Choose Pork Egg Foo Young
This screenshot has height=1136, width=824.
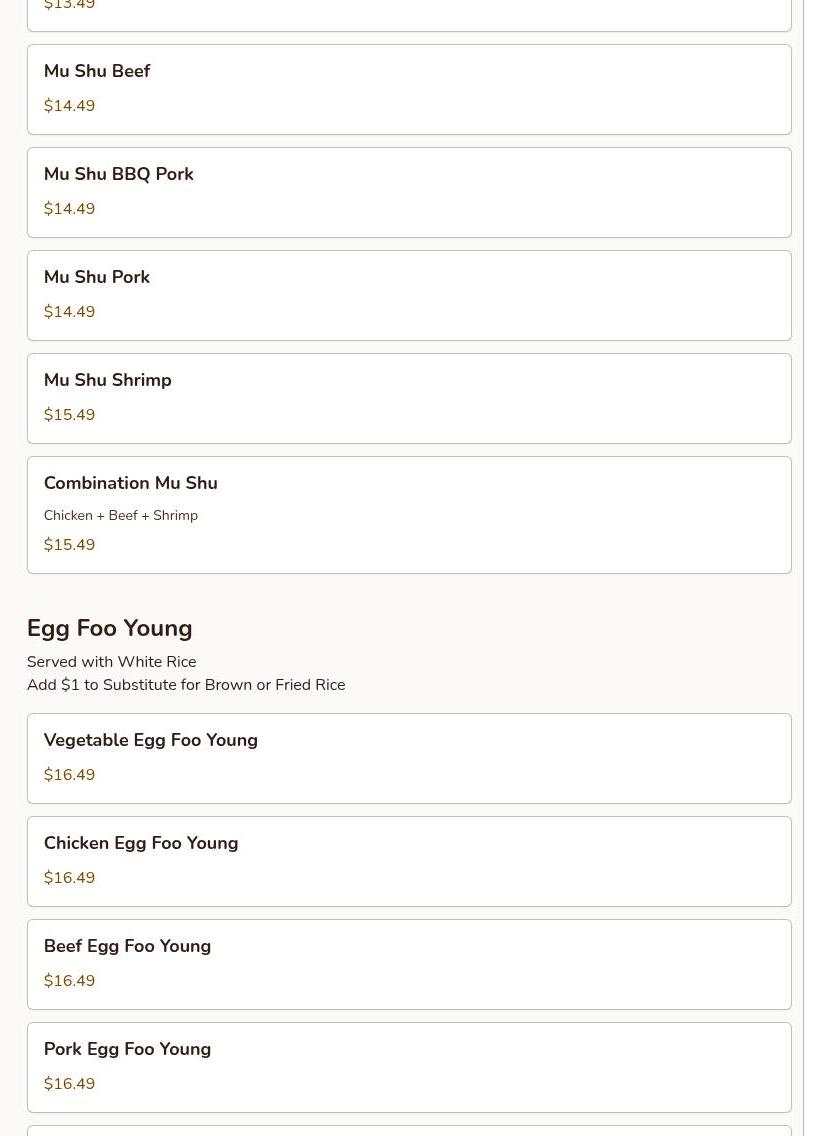(409, 1066)
